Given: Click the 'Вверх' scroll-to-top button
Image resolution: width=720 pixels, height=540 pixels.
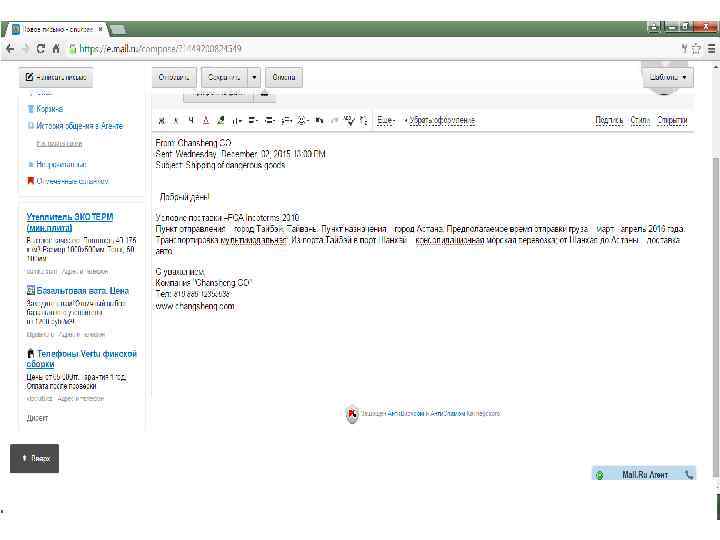Looking at the screenshot, I should point(34,458).
